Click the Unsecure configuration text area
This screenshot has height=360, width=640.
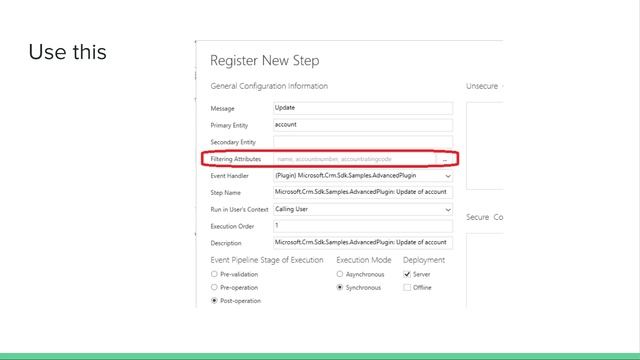click(x=485, y=146)
